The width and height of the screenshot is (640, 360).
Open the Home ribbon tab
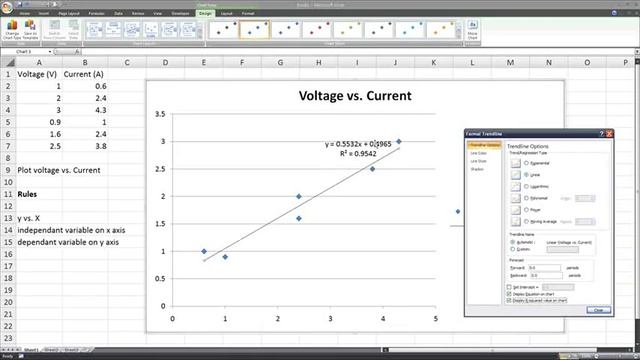pos(24,13)
